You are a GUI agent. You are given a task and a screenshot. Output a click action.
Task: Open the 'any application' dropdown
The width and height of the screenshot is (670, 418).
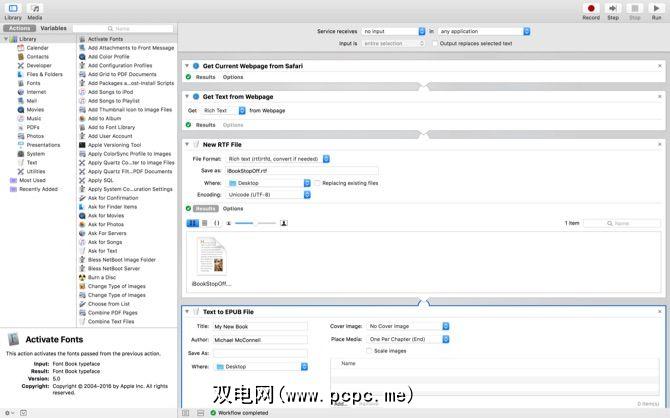pyautogui.click(x=484, y=31)
